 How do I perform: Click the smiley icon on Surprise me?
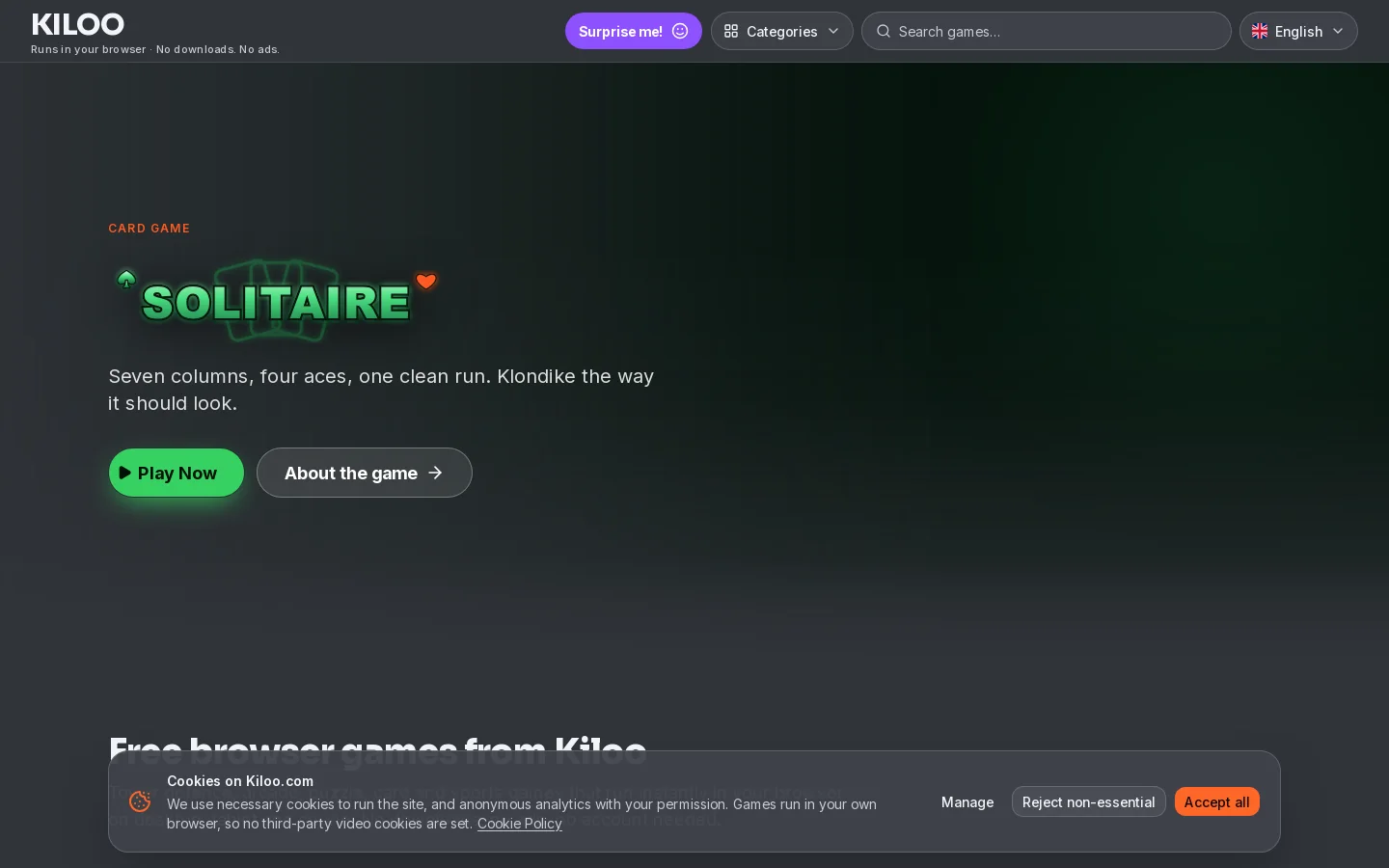[x=680, y=31]
